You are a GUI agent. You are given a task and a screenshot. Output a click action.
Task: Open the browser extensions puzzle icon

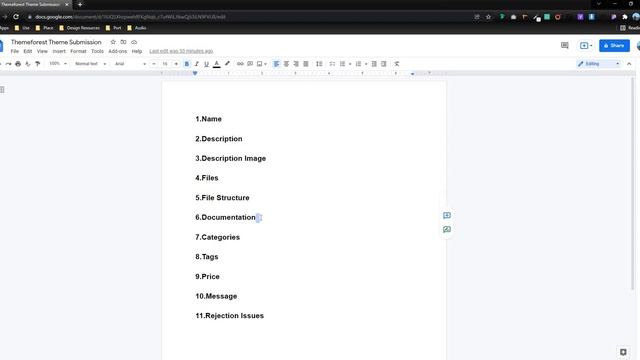624,17
